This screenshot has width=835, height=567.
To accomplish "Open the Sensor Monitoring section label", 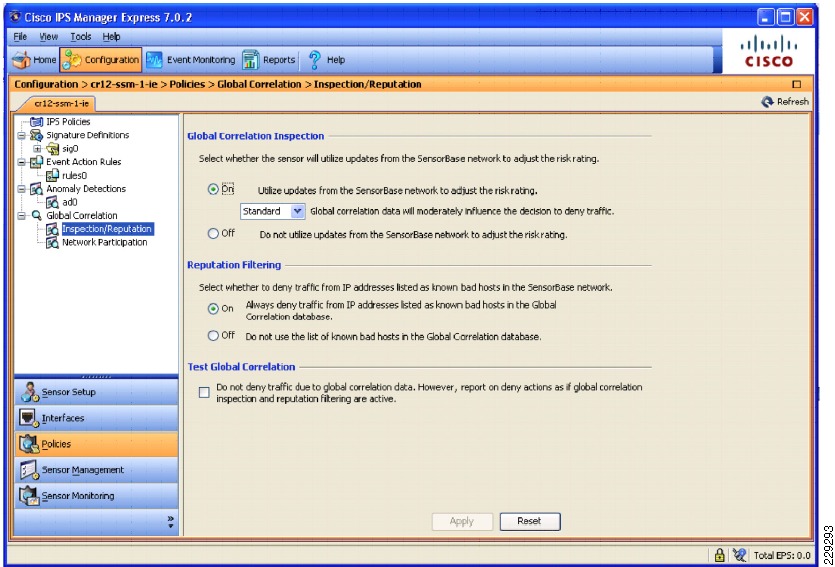I will (78, 496).
